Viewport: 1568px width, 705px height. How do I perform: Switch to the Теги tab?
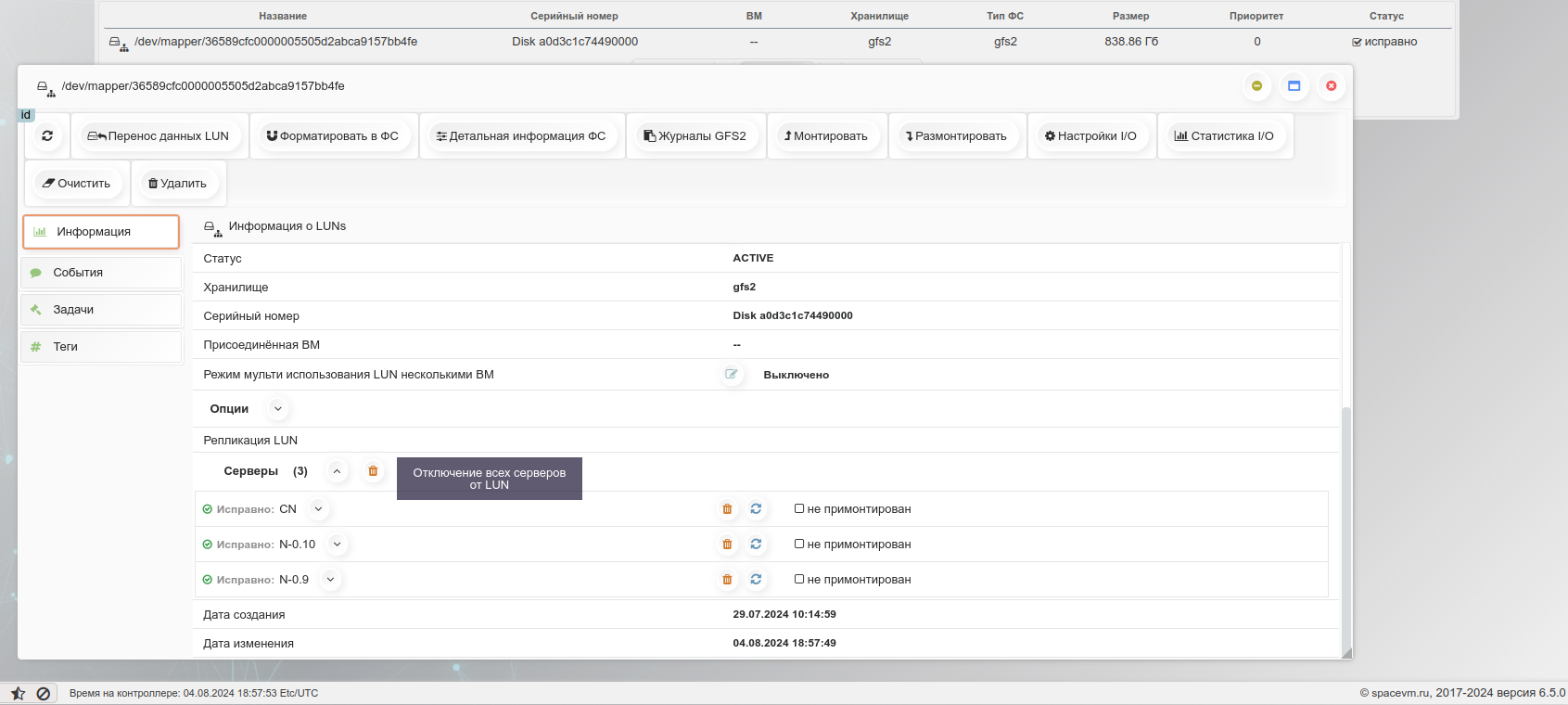[x=101, y=347]
